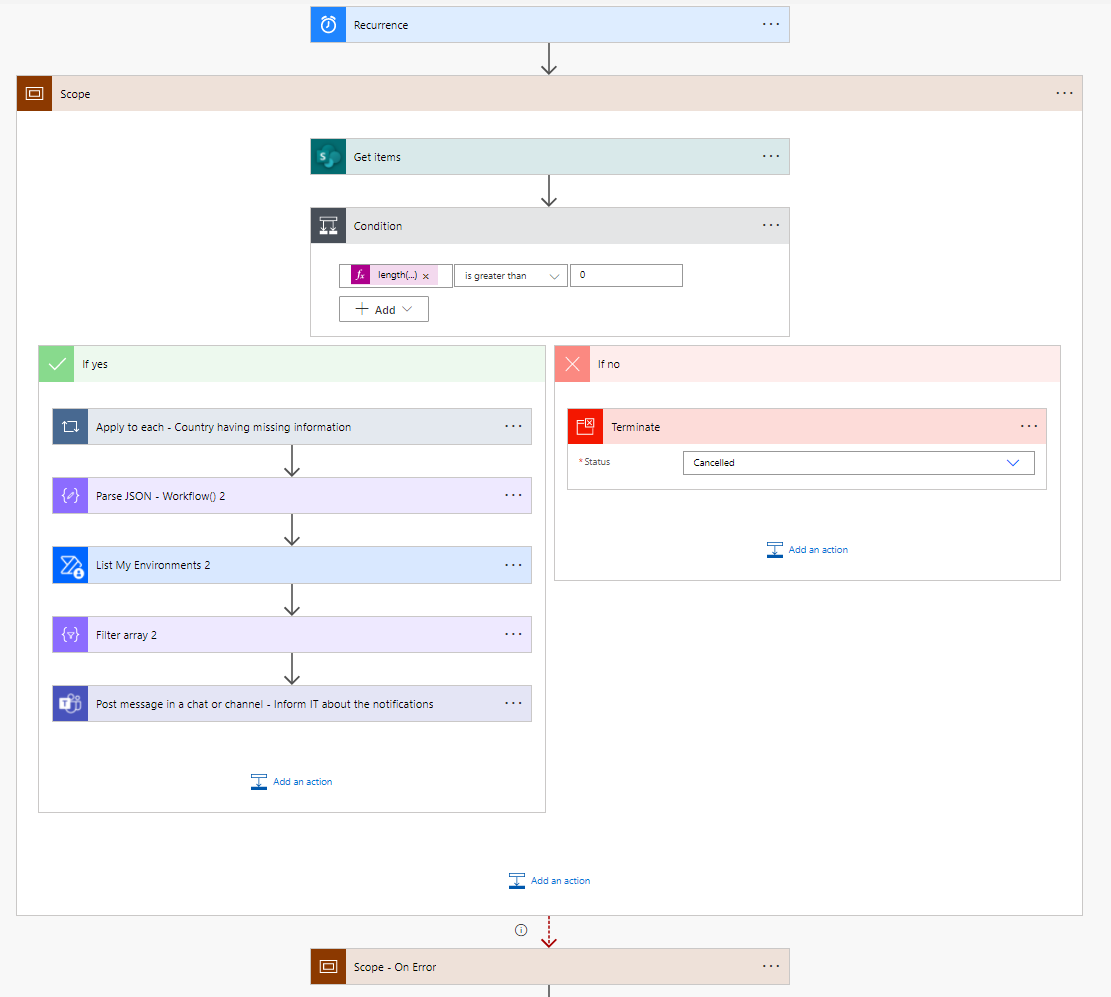Open the Terminate Status dropdown
Viewport: 1111px width, 997px height.
click(858, 463)
